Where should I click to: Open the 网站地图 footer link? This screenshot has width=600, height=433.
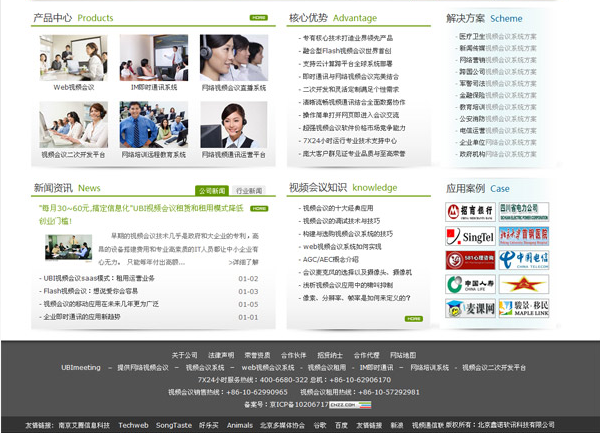pos(403,355)
